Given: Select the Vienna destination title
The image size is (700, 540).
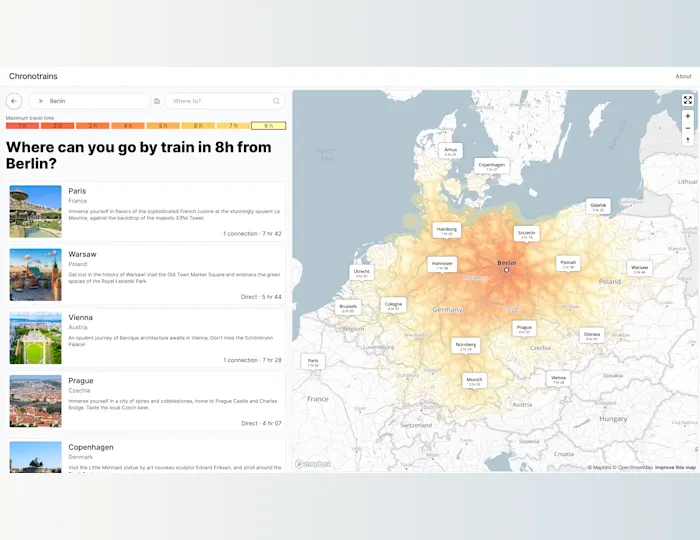Looking at the screenshot, I should click(80, 317).
